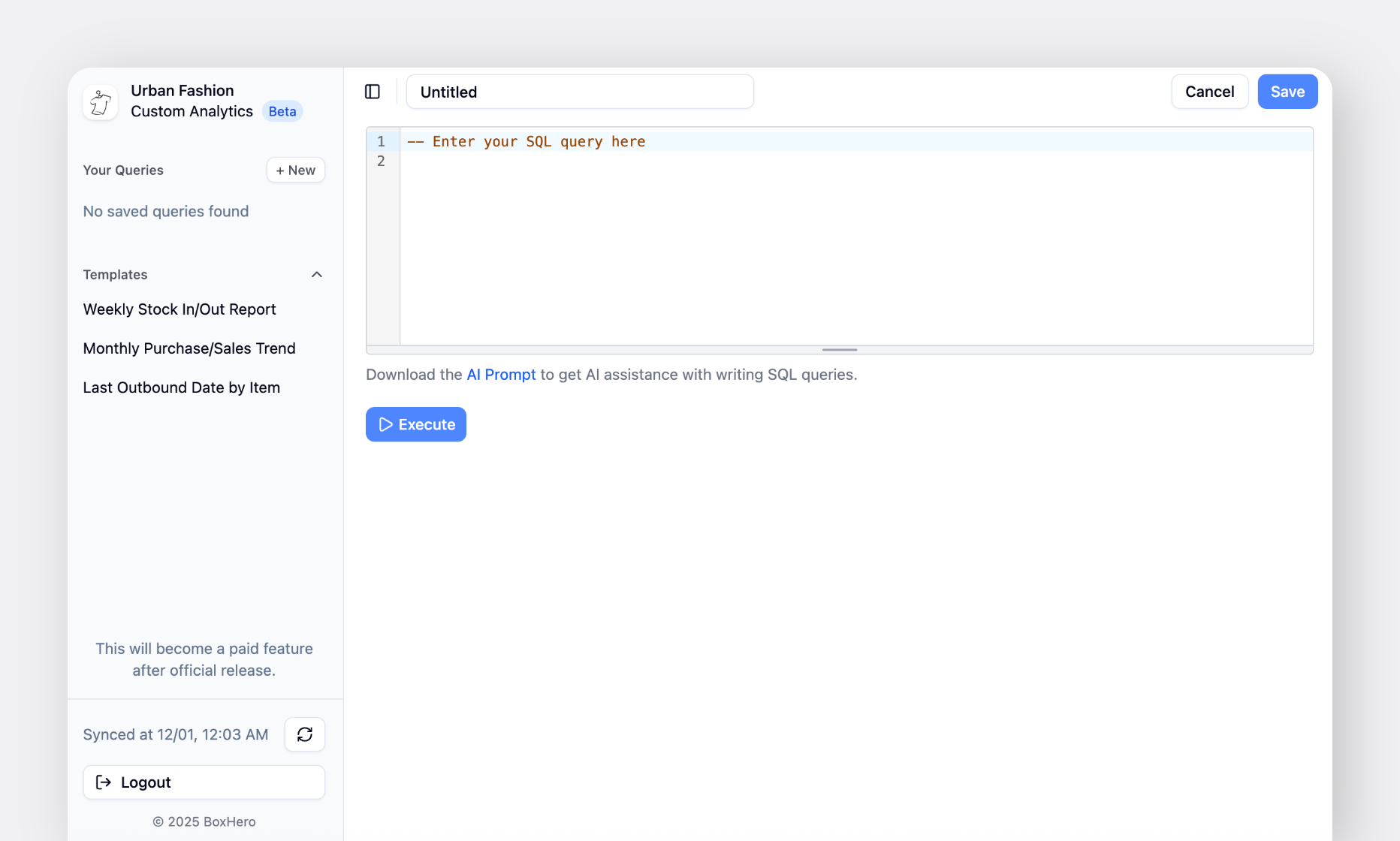Click the Cancel button
The height and width of the screenshot is (841, 1400).
click(x=1209, y=91)
